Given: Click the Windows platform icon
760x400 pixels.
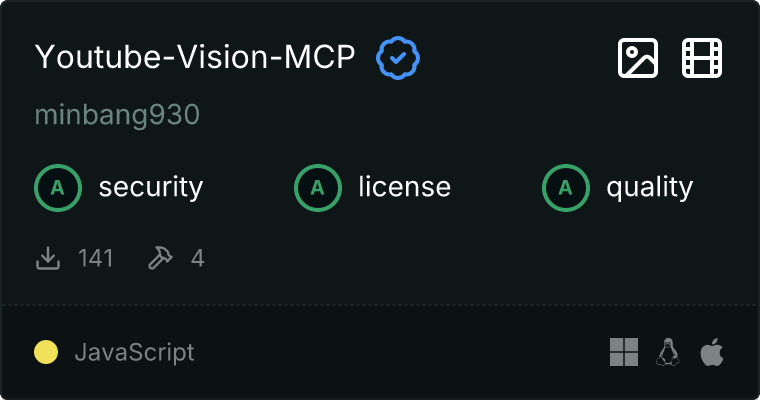Looking at the screenshot, I should click(624, 352).
